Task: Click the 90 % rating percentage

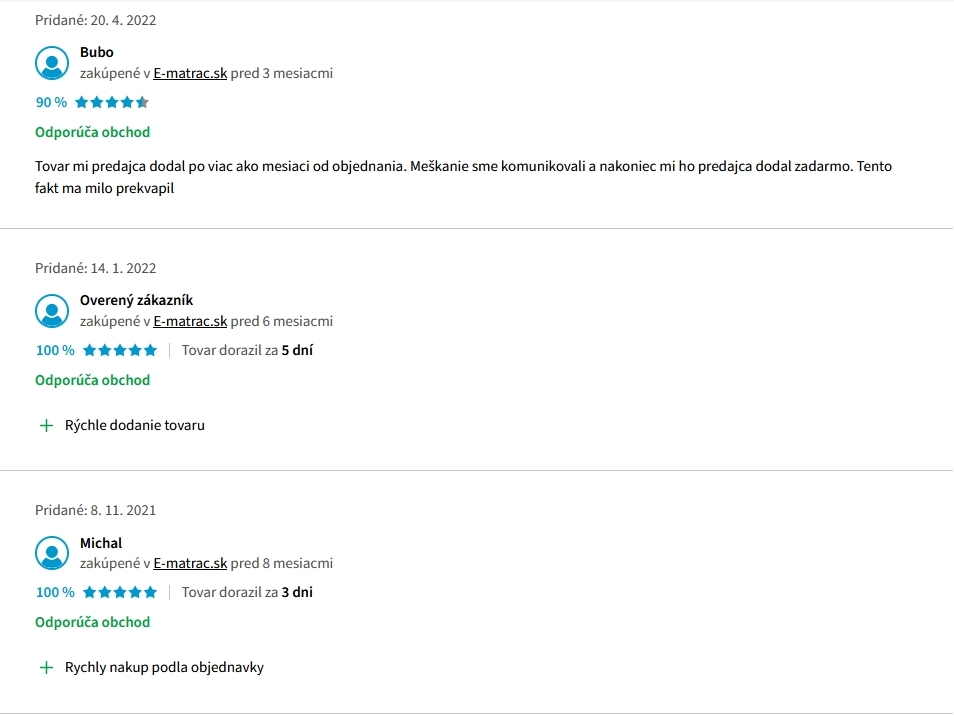Action: click(51, 102)
